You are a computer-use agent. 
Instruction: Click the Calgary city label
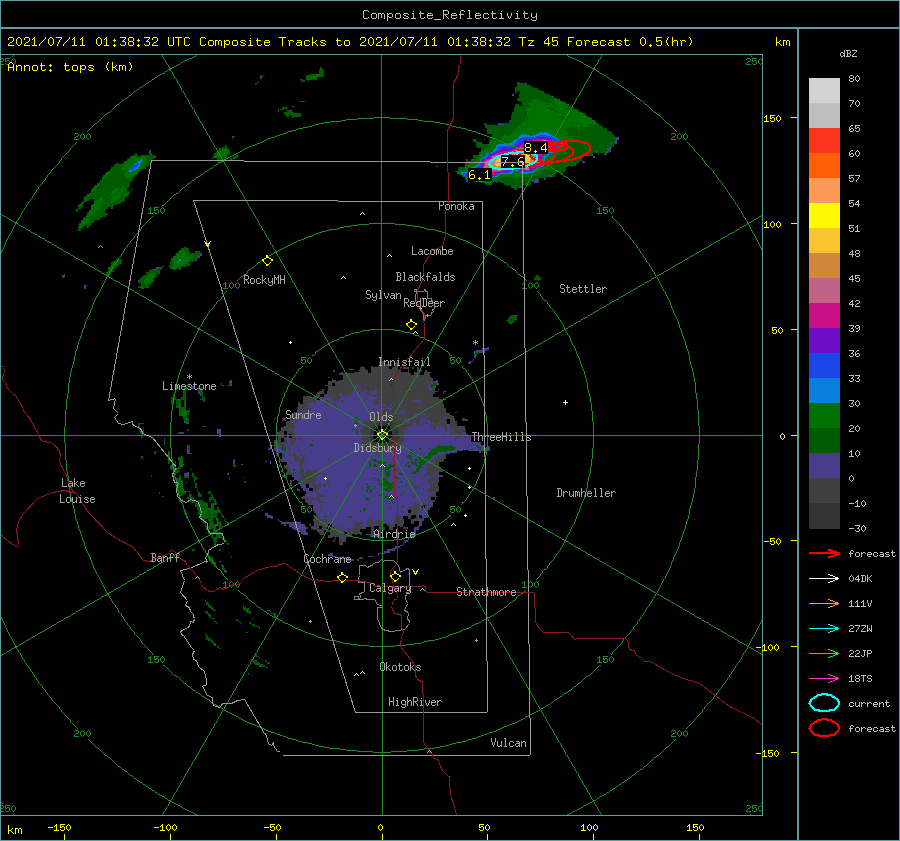390,588
